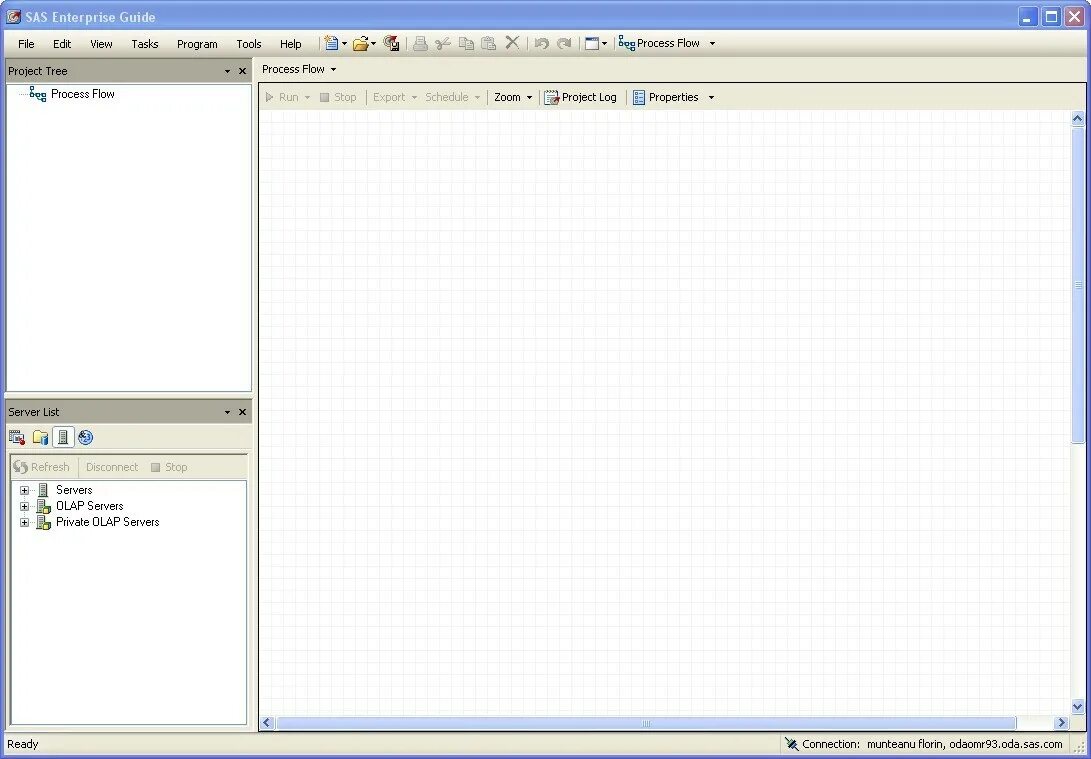1091x759 pixels.
Task: Click the Undo arrow icon
Action: [541, 43]
